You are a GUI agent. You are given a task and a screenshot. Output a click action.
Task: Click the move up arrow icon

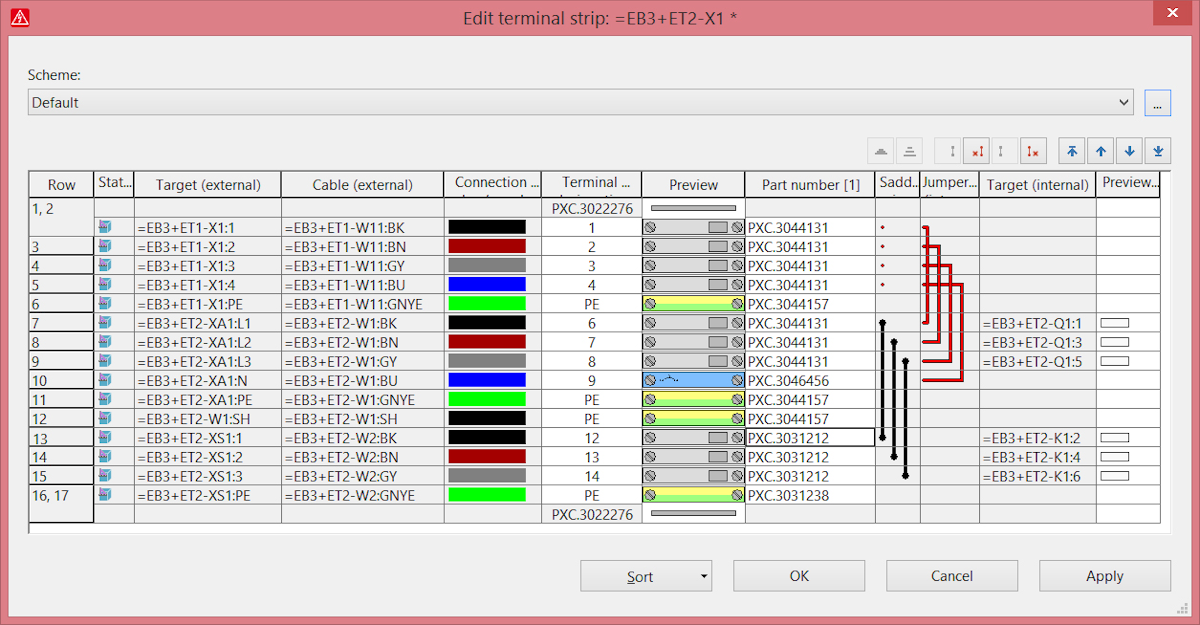click(x=1100, y=150)
